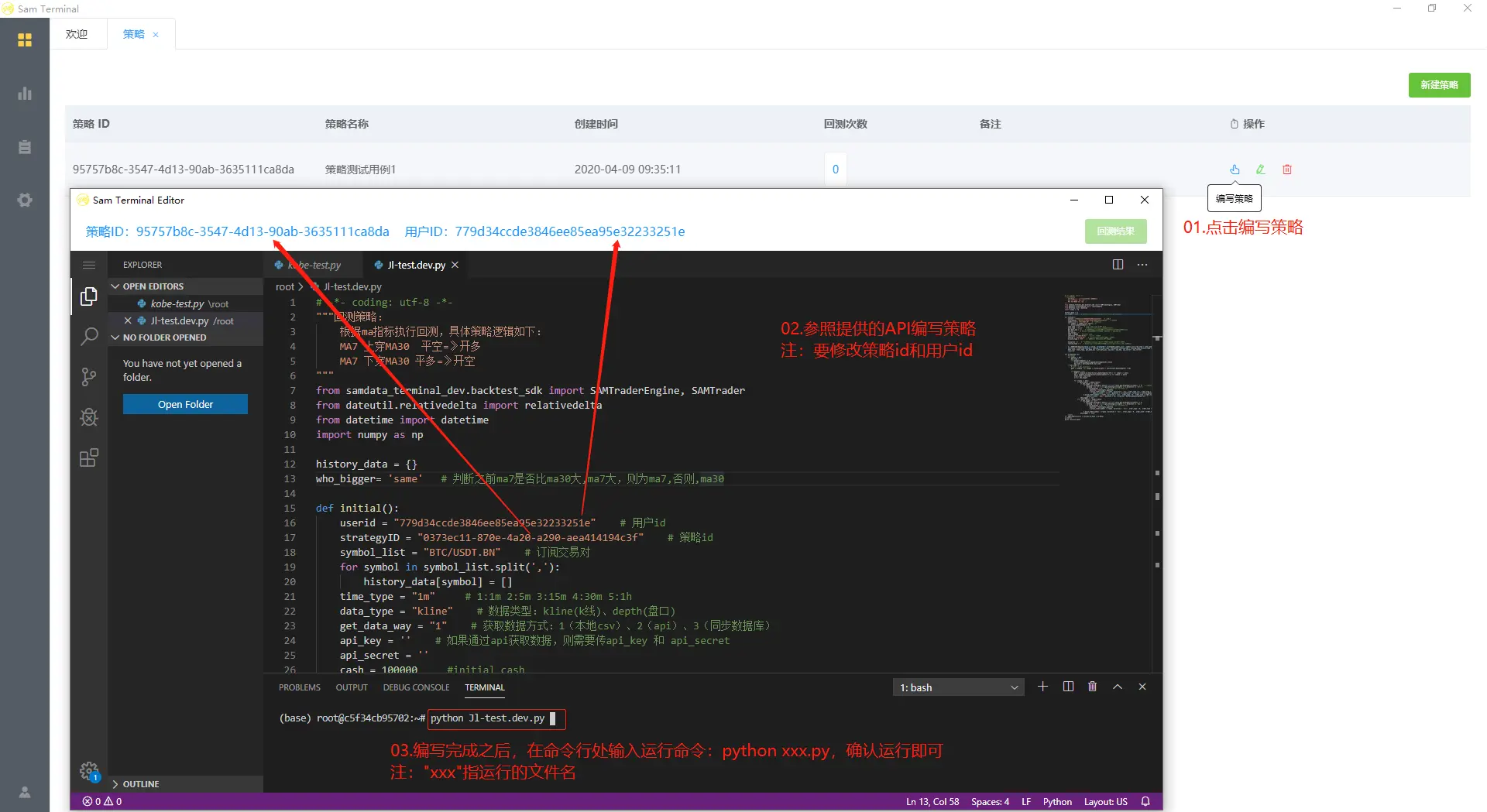Select kobe-test.py in Open Editors

pos(186,303)
